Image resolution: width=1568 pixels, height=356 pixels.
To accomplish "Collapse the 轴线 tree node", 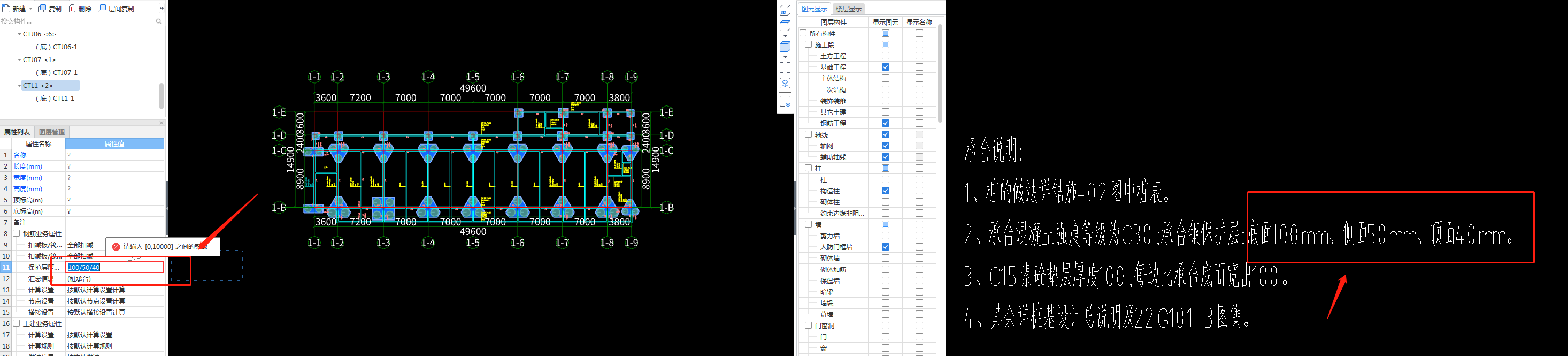I will click(x=809, y=134).
